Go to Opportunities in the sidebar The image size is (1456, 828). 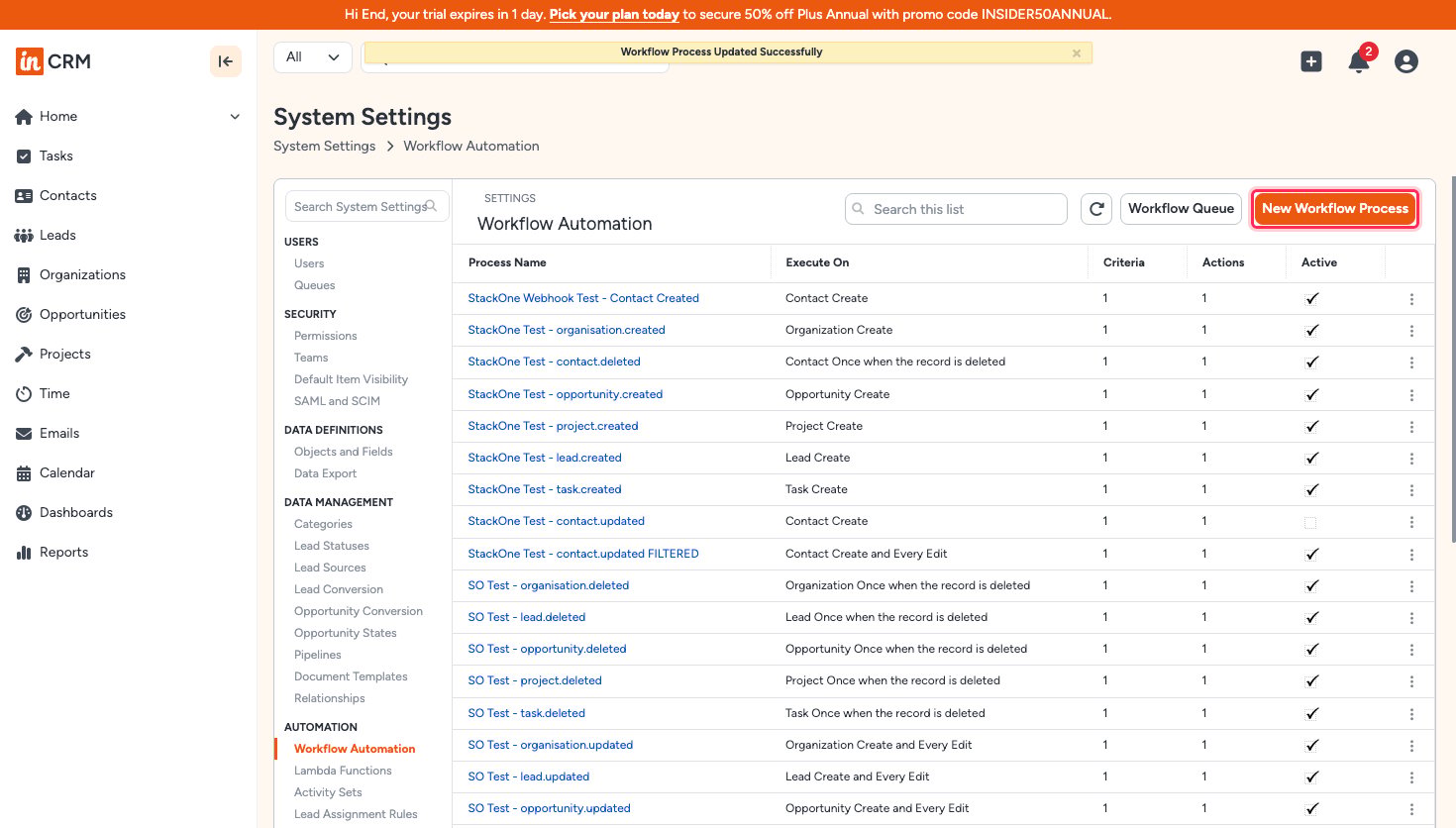(82, 315)
